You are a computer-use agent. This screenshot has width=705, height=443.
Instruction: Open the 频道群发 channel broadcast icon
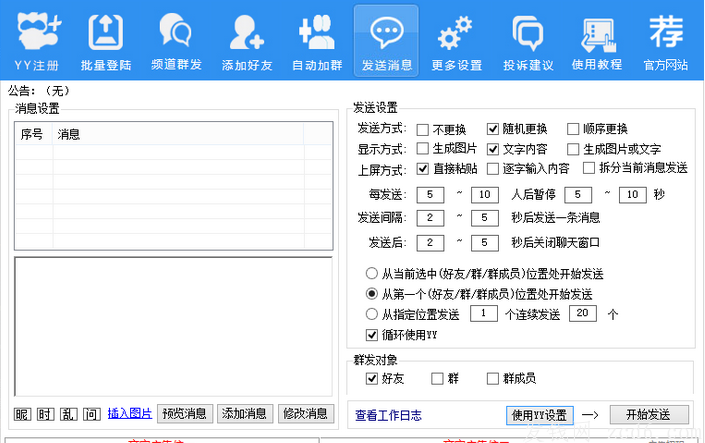[176, 41]
